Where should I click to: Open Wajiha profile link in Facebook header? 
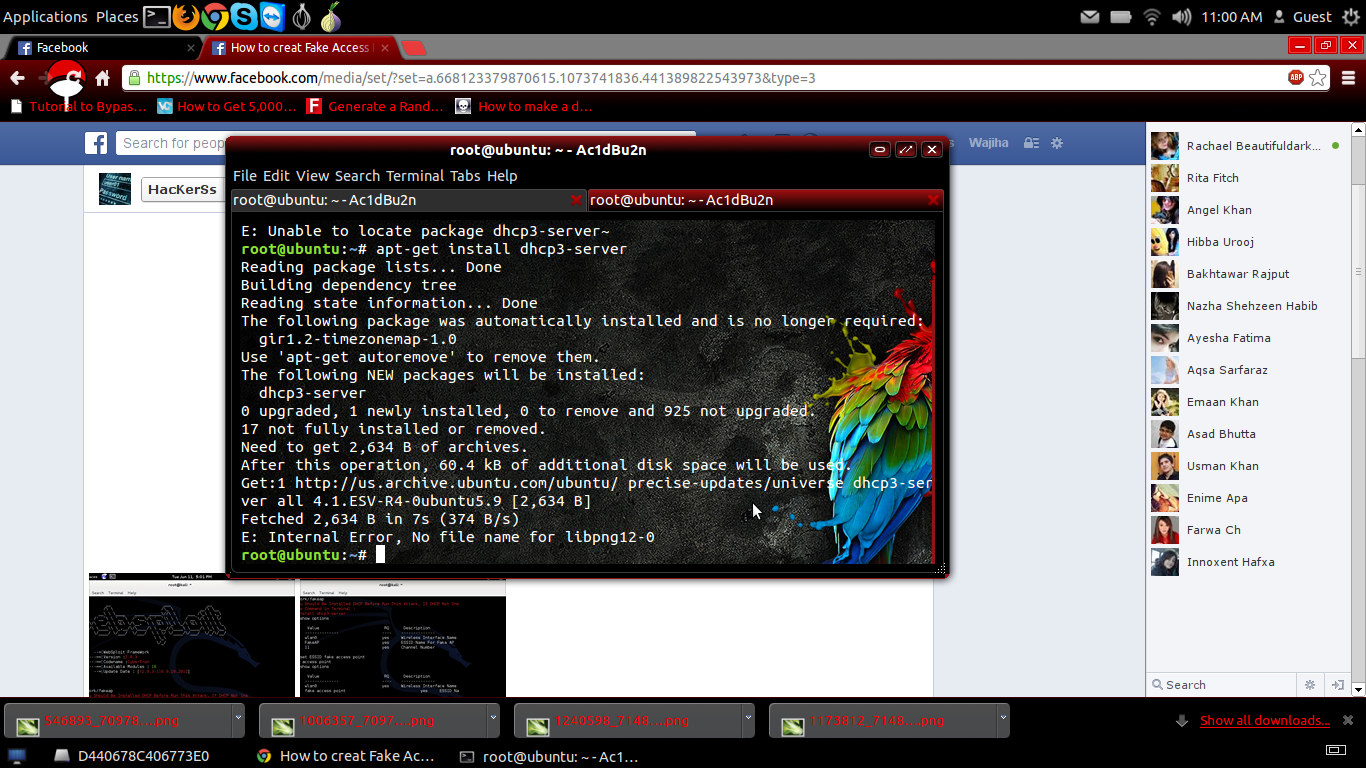point(989,143)
